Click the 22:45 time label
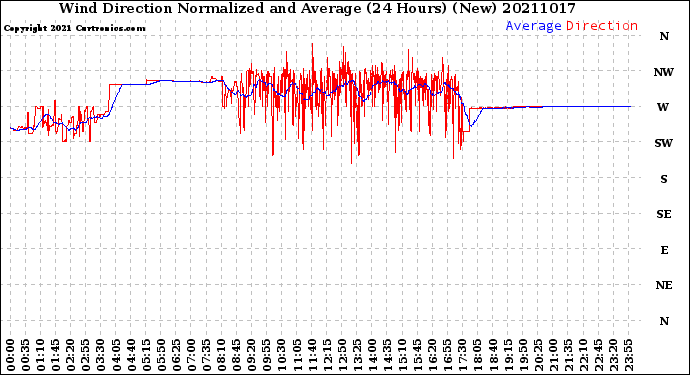Image resolution: width=690 pixels, height=375 pixels. 598,355
